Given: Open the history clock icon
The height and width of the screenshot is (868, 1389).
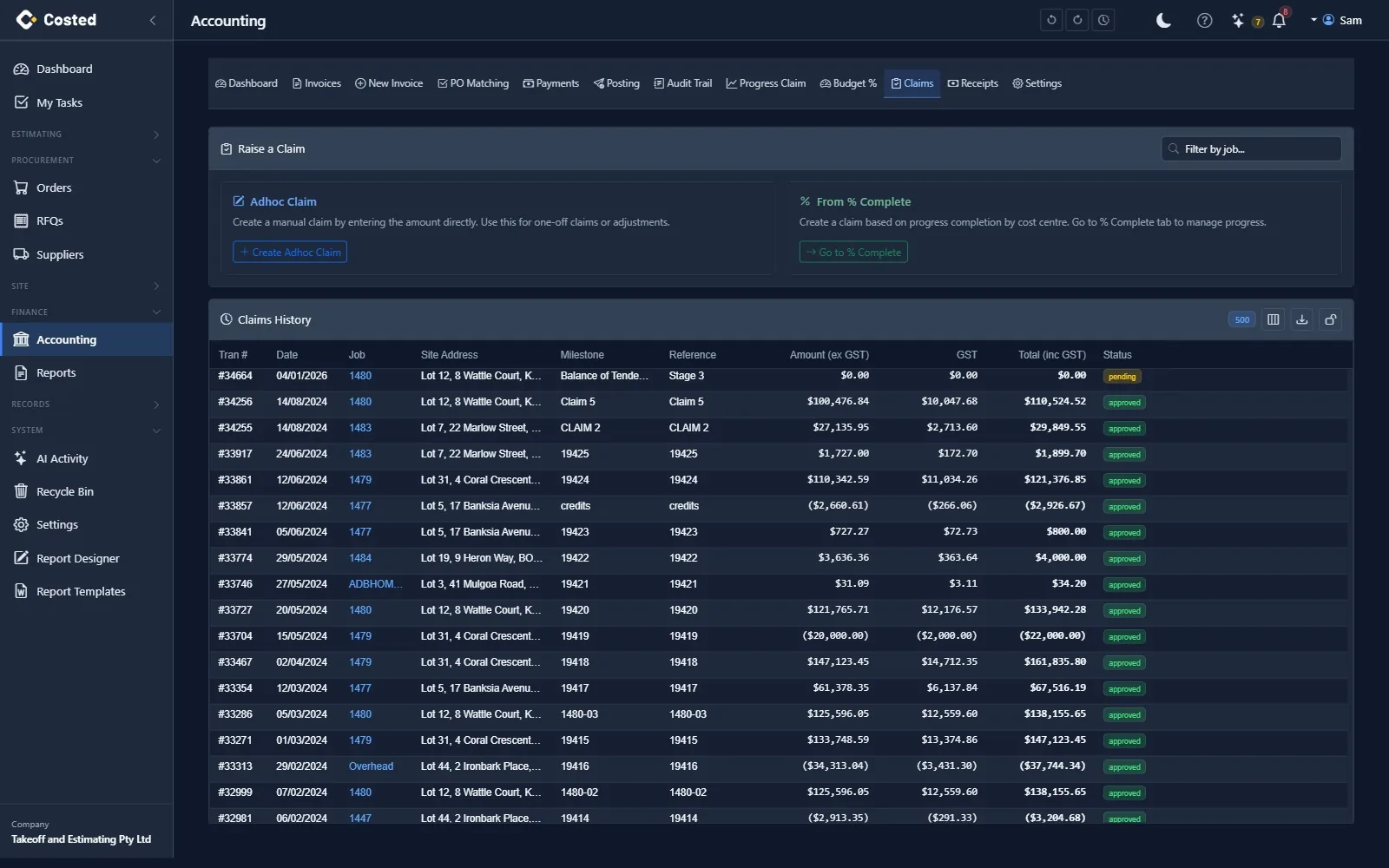Looking at the screenshot, I should pos(1103,20).
